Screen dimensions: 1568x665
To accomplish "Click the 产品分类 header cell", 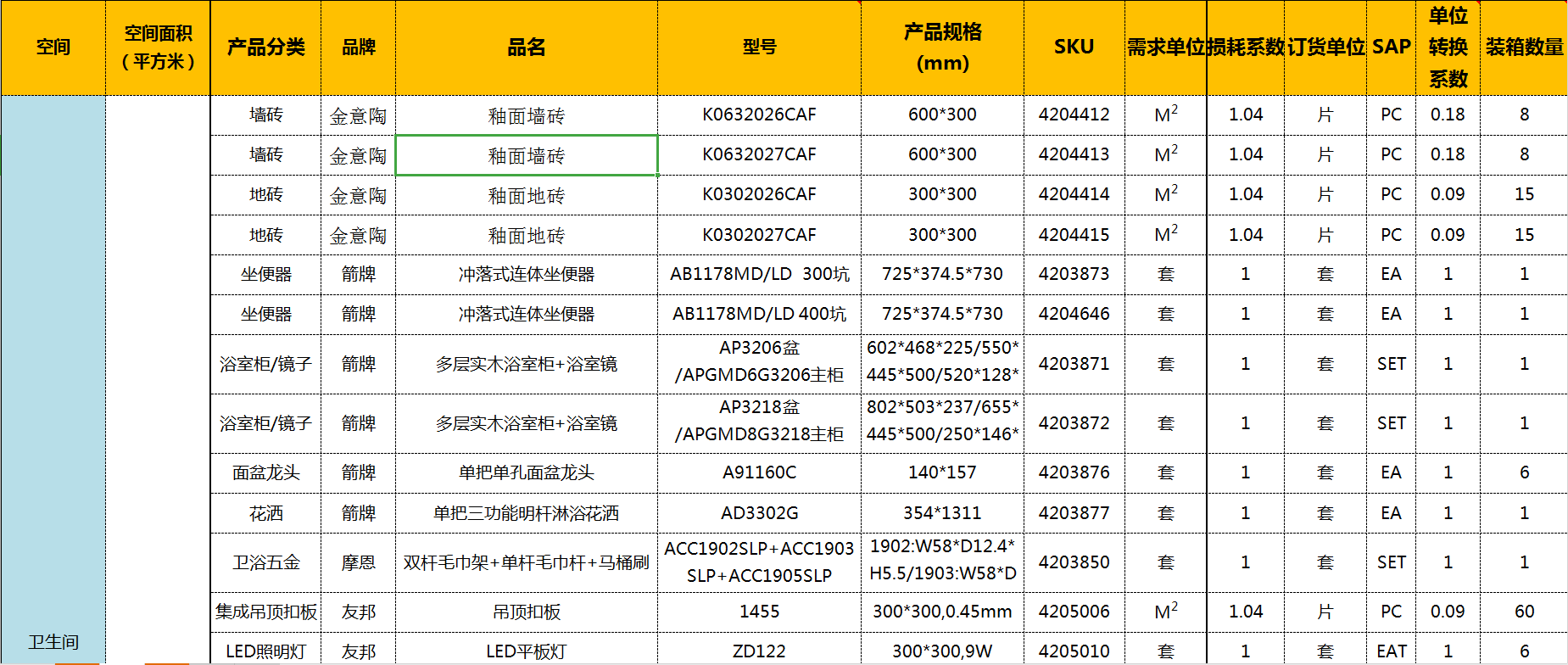I will click(265, 47).
